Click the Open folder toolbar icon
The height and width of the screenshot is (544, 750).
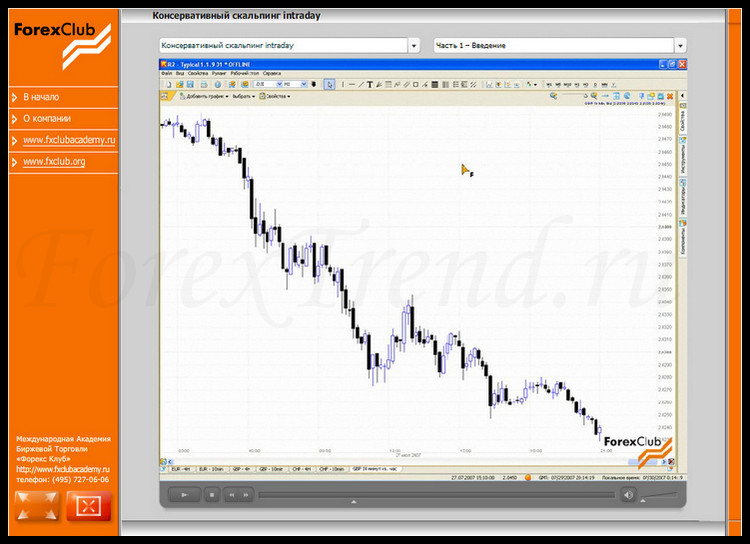[179, 84]
